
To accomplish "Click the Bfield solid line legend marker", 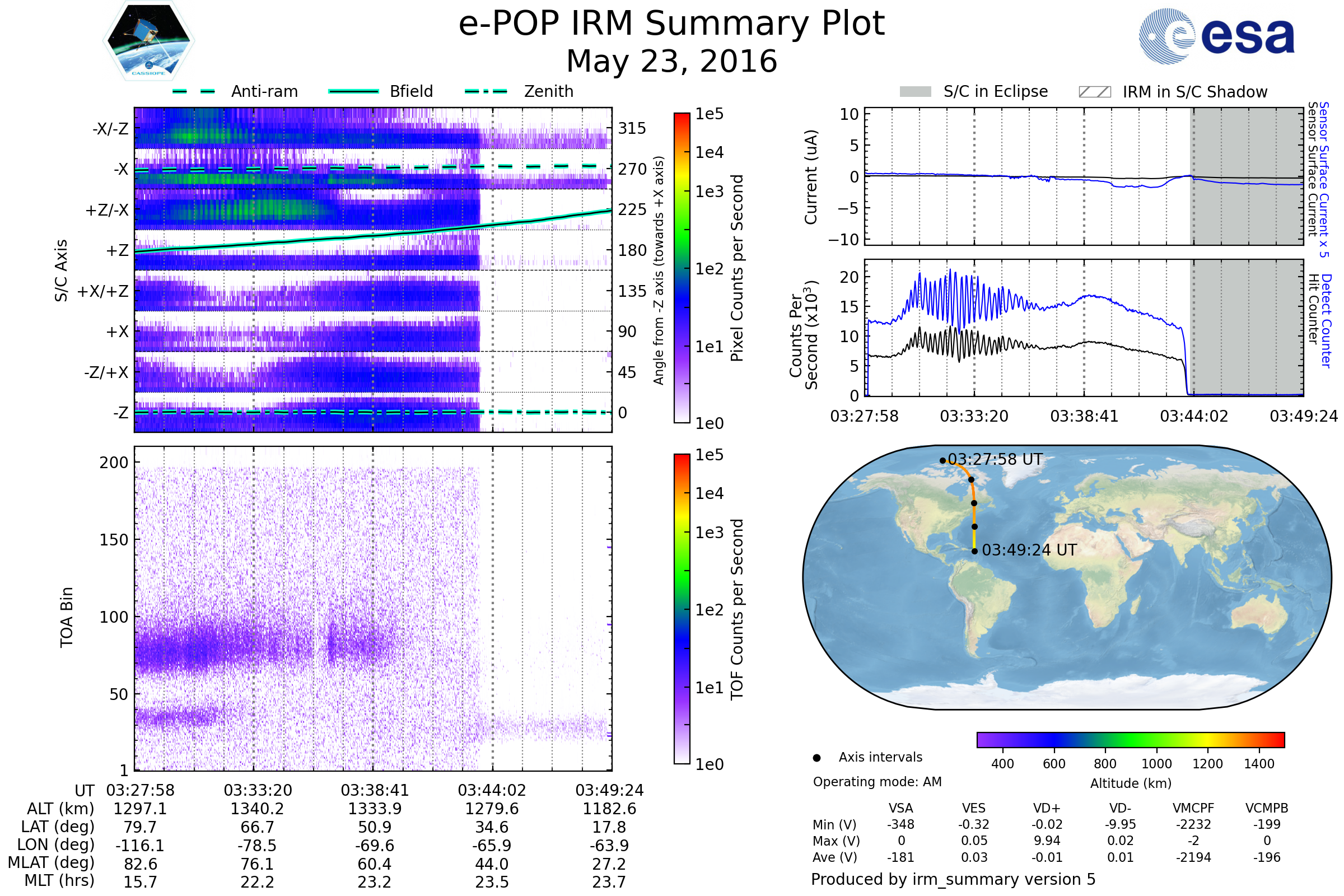I will [x=354, y=91].
